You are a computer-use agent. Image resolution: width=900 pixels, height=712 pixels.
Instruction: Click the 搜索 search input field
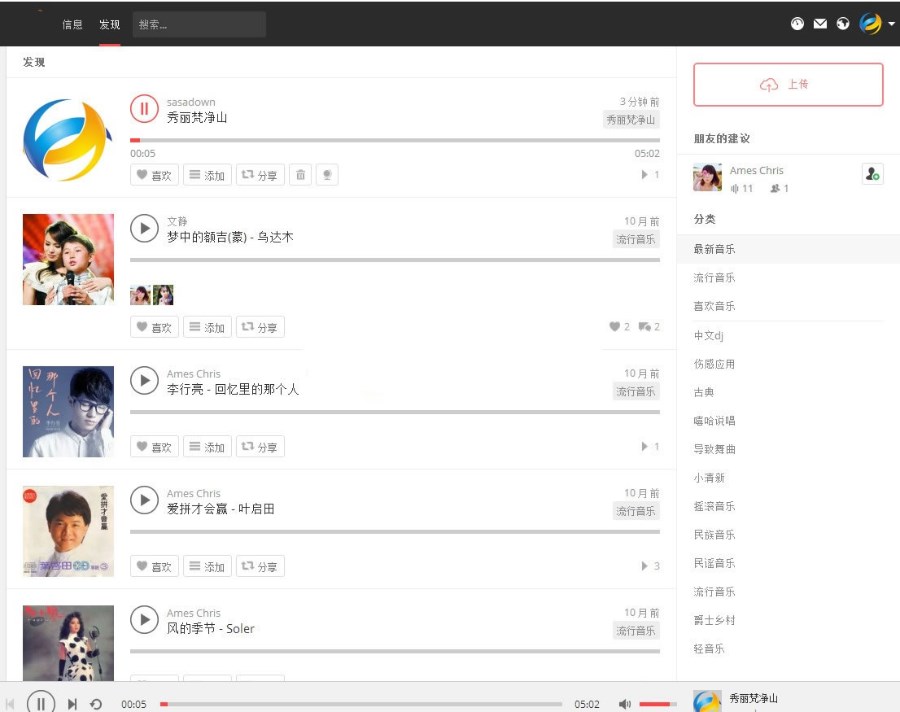click(199, 25)
